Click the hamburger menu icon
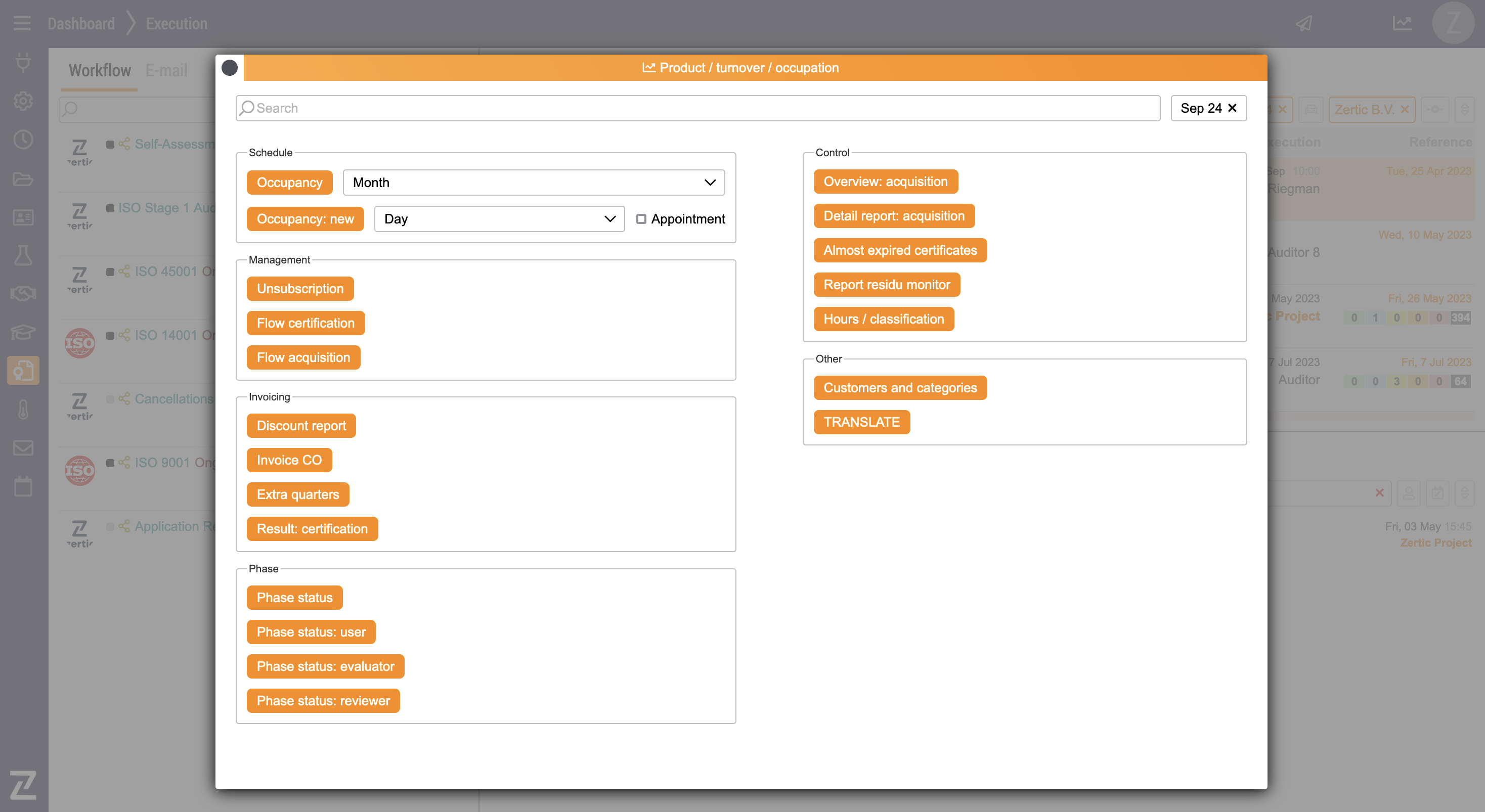 point(22,24)
